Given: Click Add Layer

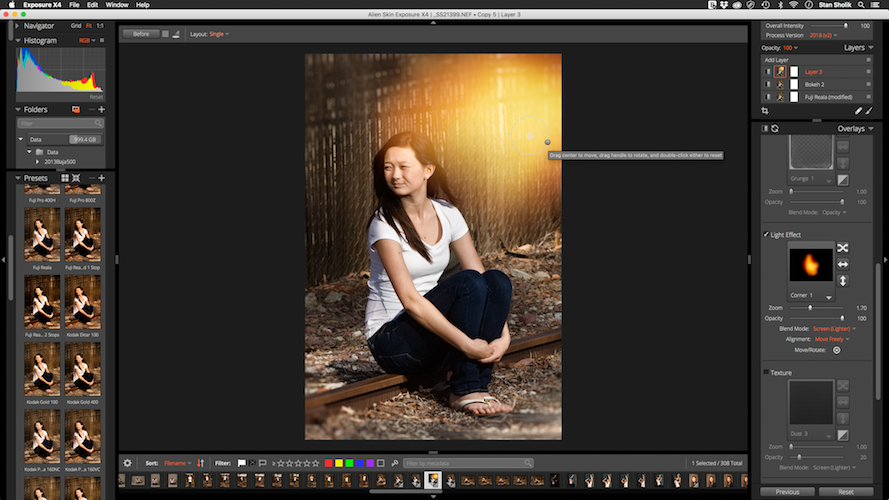Looking at the screenshot, I should pos(776,60).
